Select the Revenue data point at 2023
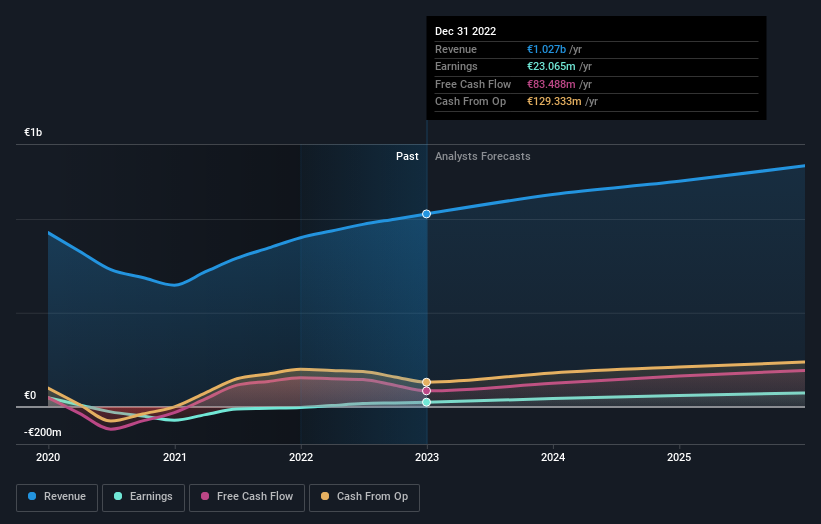Image resolution: width=821 pixels, height=524 pixels. 427,214
